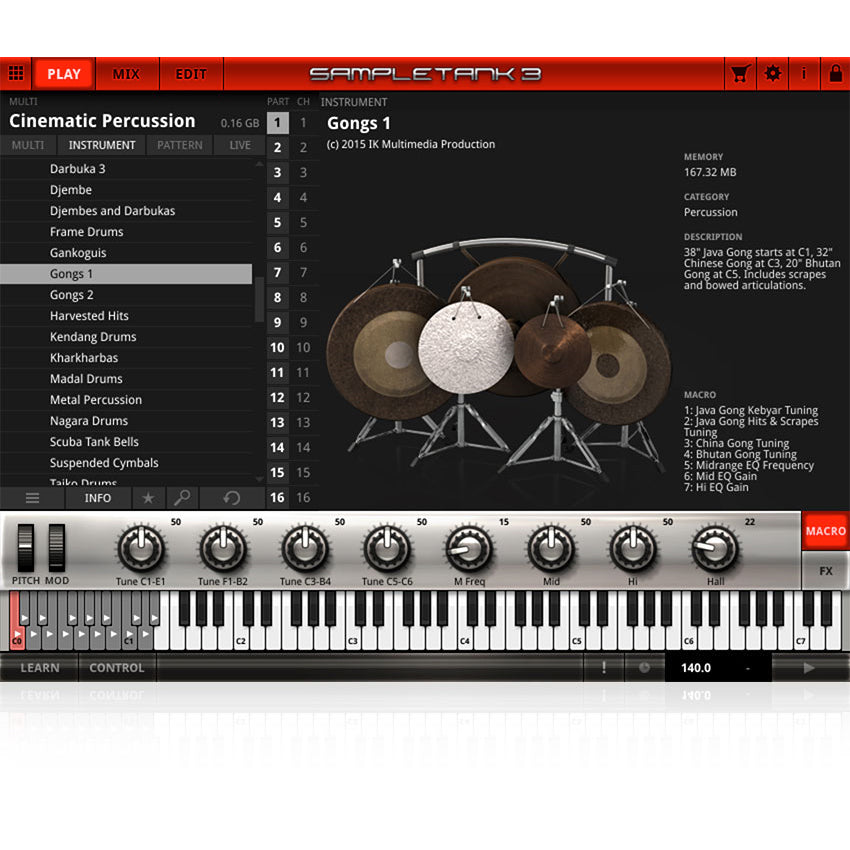Select MIDI channel 16

point(304,498)
